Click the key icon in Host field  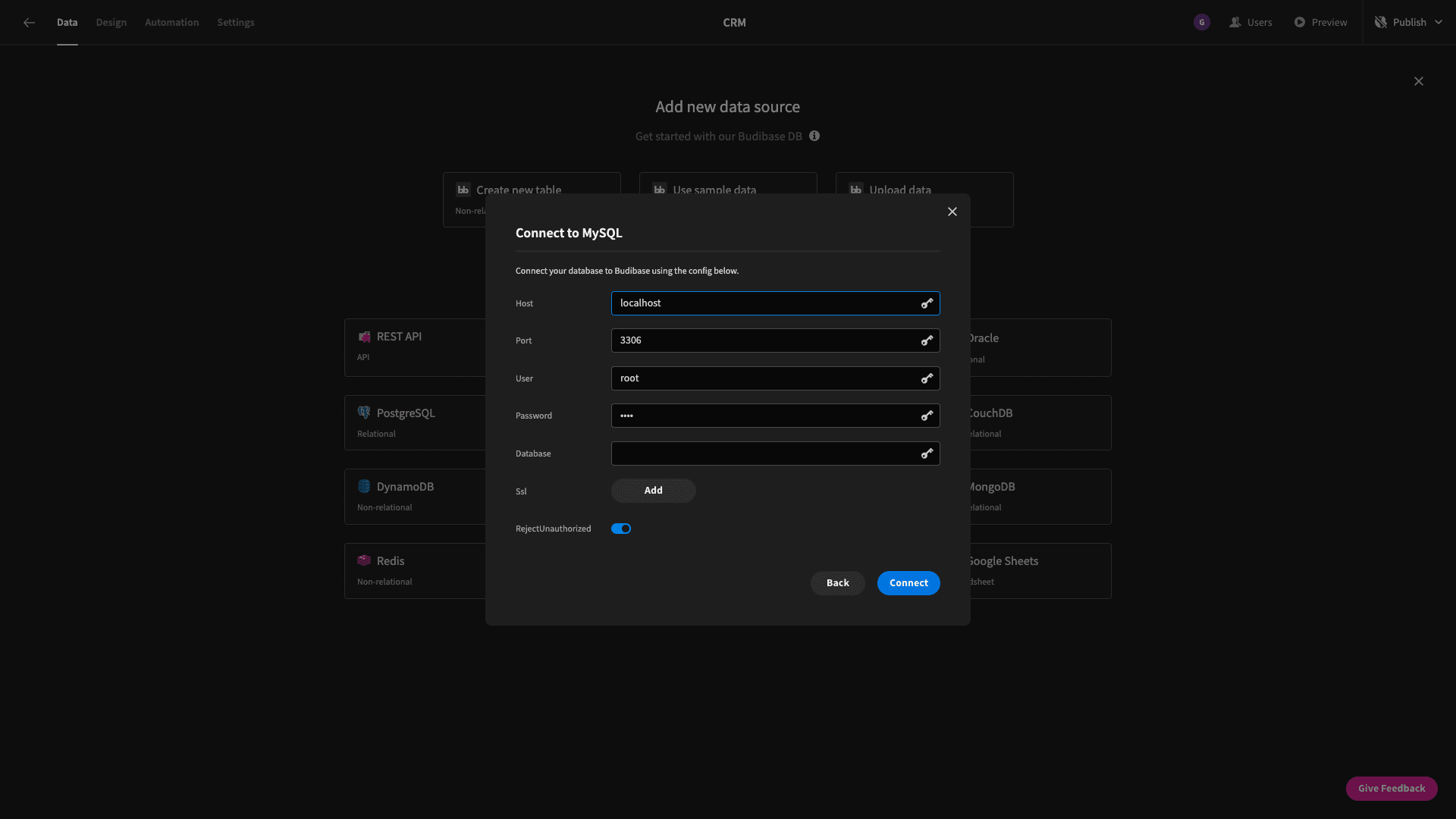coord(927,303)
